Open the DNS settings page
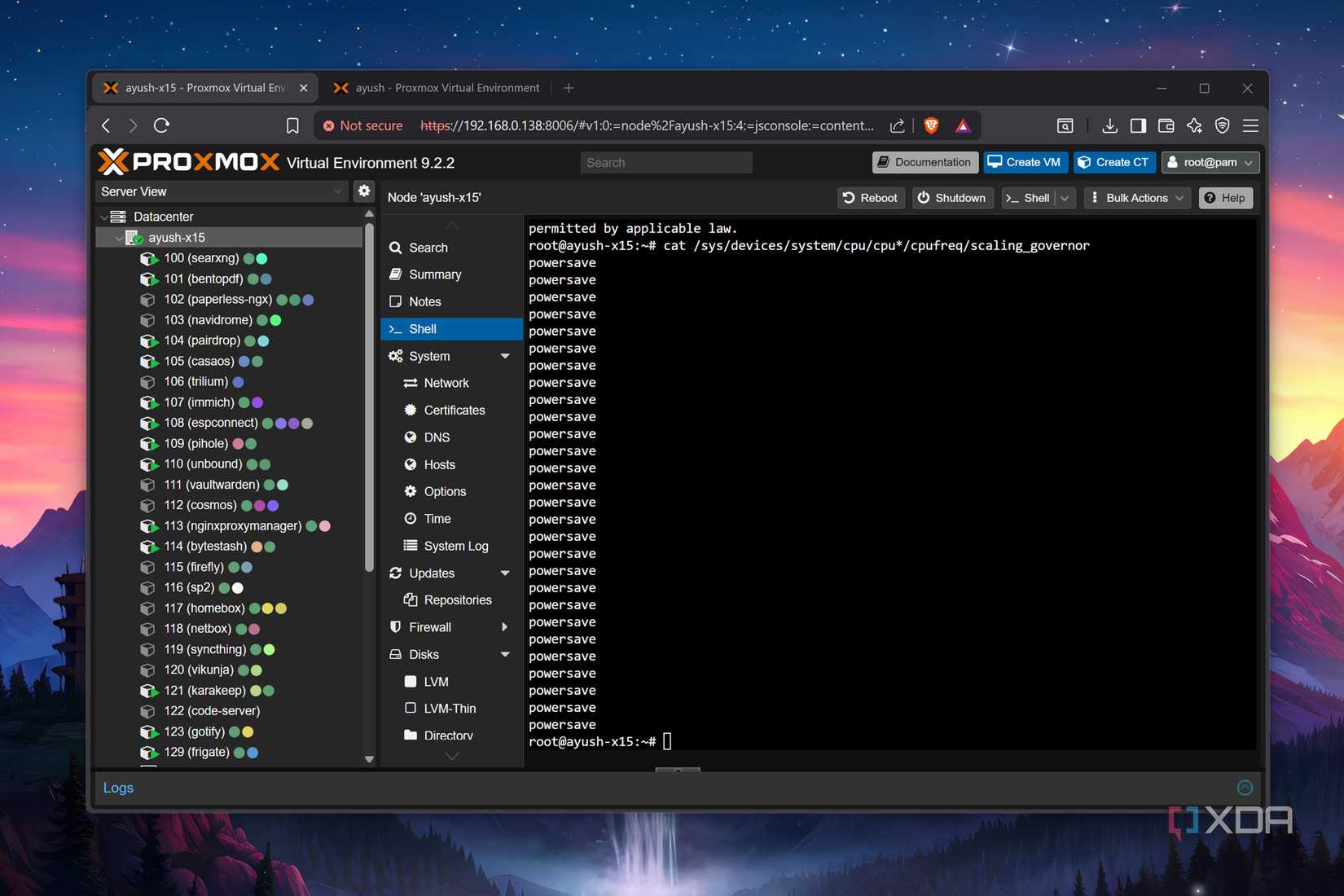This screenshot has height=896, width=1344. click(x=451, y=437)
